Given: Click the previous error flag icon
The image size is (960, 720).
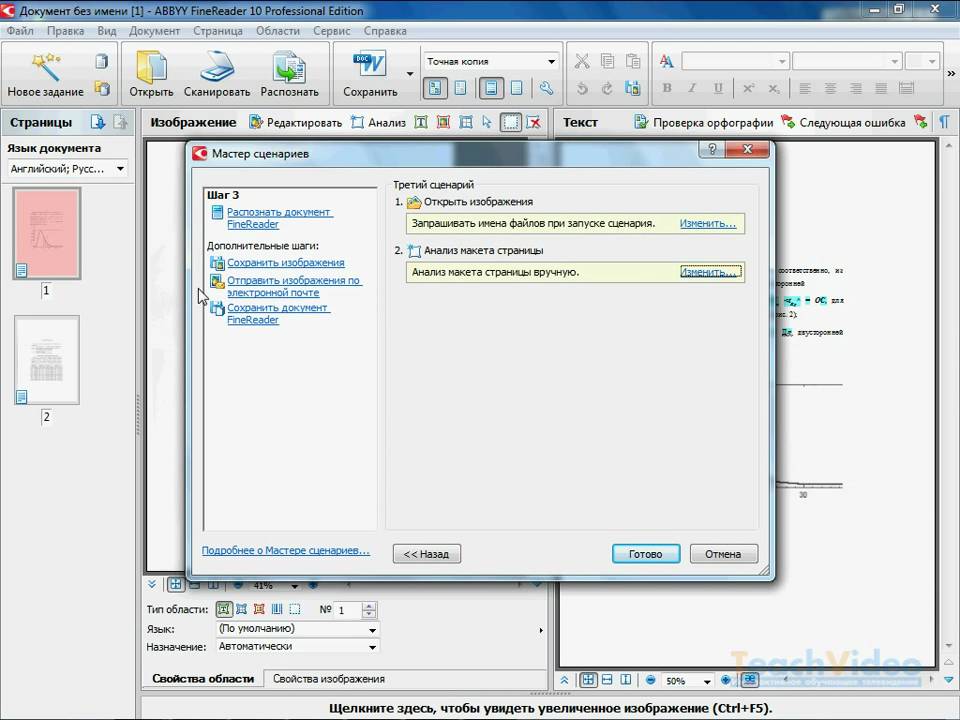Looking at the screenshot, I should click(x=920, y=122).
